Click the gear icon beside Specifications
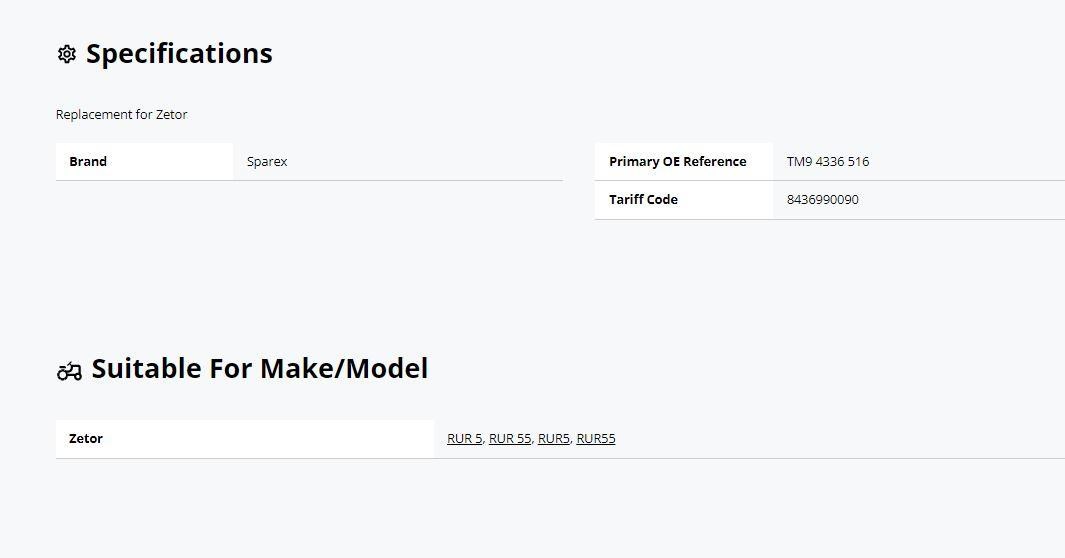1065x558 pixels. pyautogui.click(x=67, y=54)
